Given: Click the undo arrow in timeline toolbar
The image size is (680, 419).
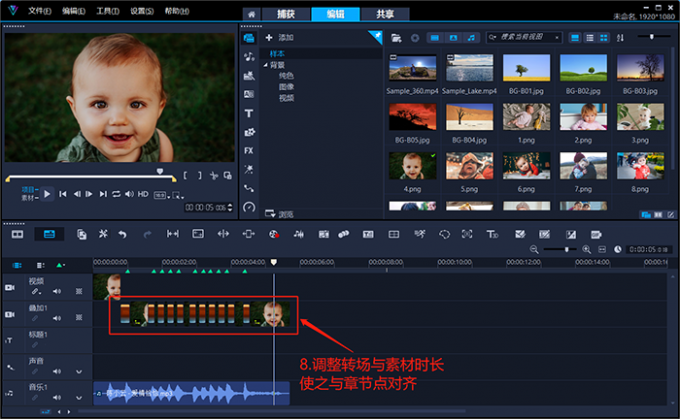Looking at the screenshot, I should 122,234.
